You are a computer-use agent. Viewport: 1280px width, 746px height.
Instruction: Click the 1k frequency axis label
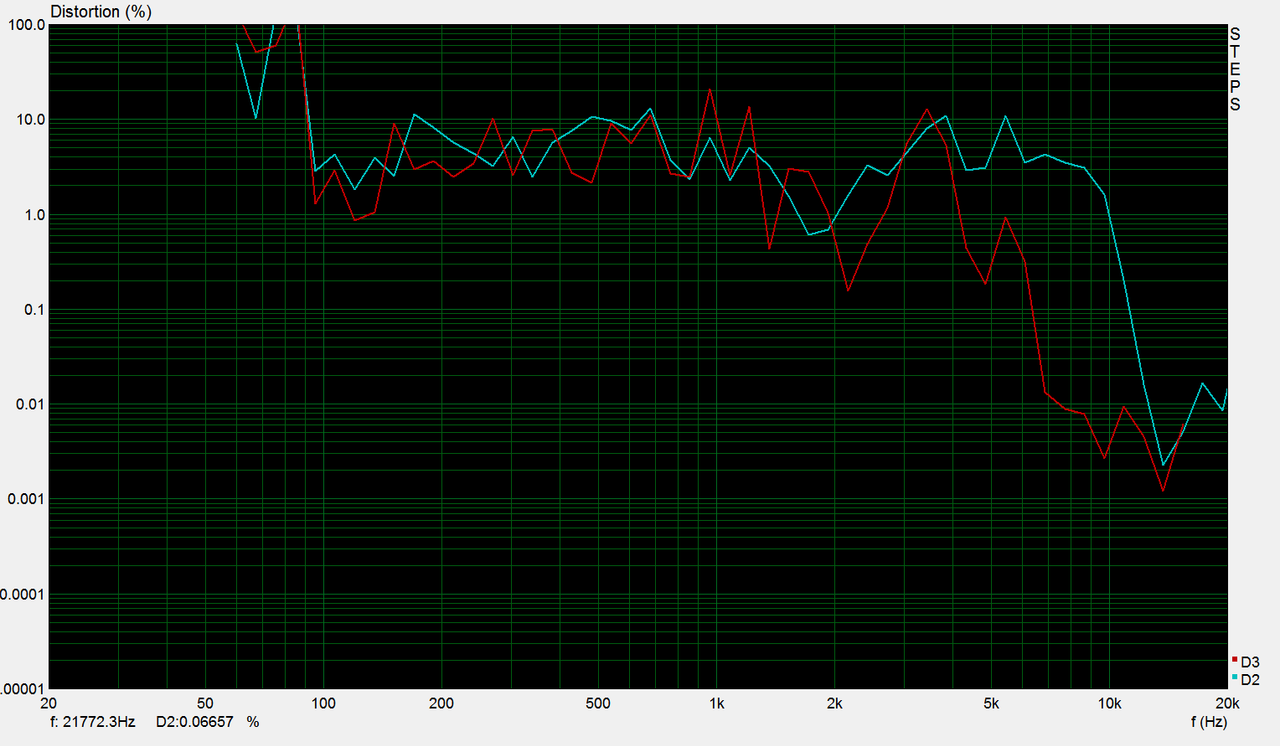click(716, 702)
